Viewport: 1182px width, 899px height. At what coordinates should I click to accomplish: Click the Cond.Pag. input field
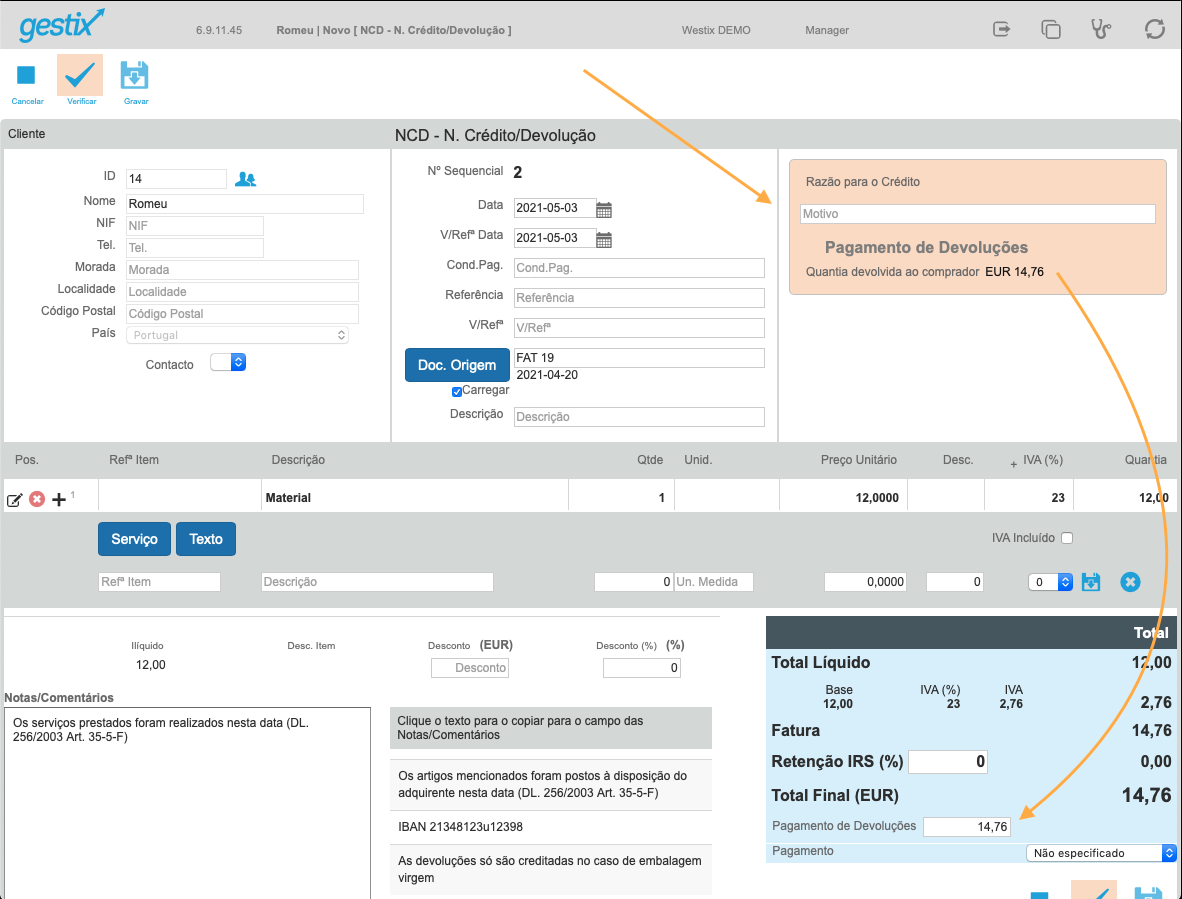click(x=639, y=268)
